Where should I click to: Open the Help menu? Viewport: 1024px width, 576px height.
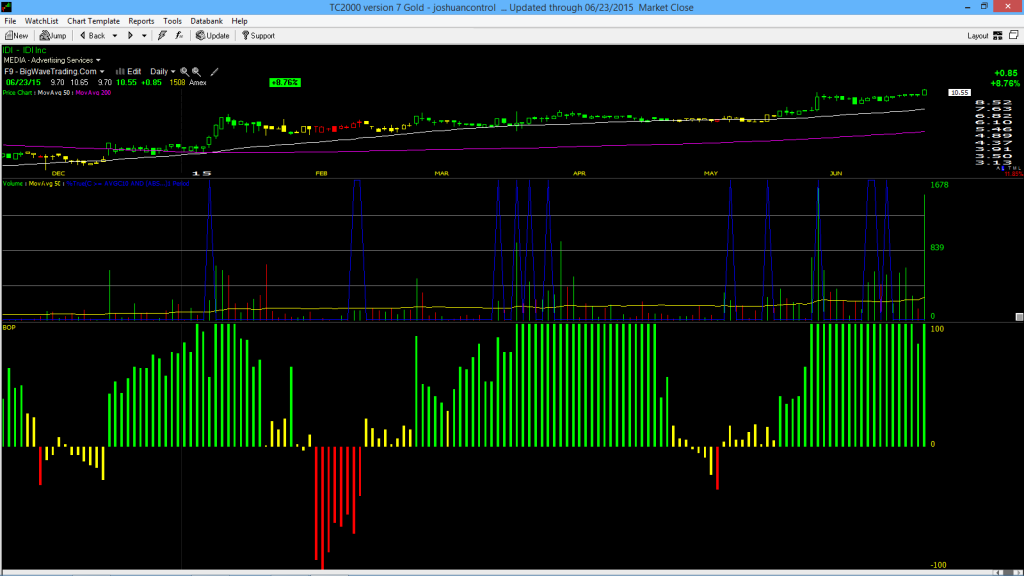point(240,21)
